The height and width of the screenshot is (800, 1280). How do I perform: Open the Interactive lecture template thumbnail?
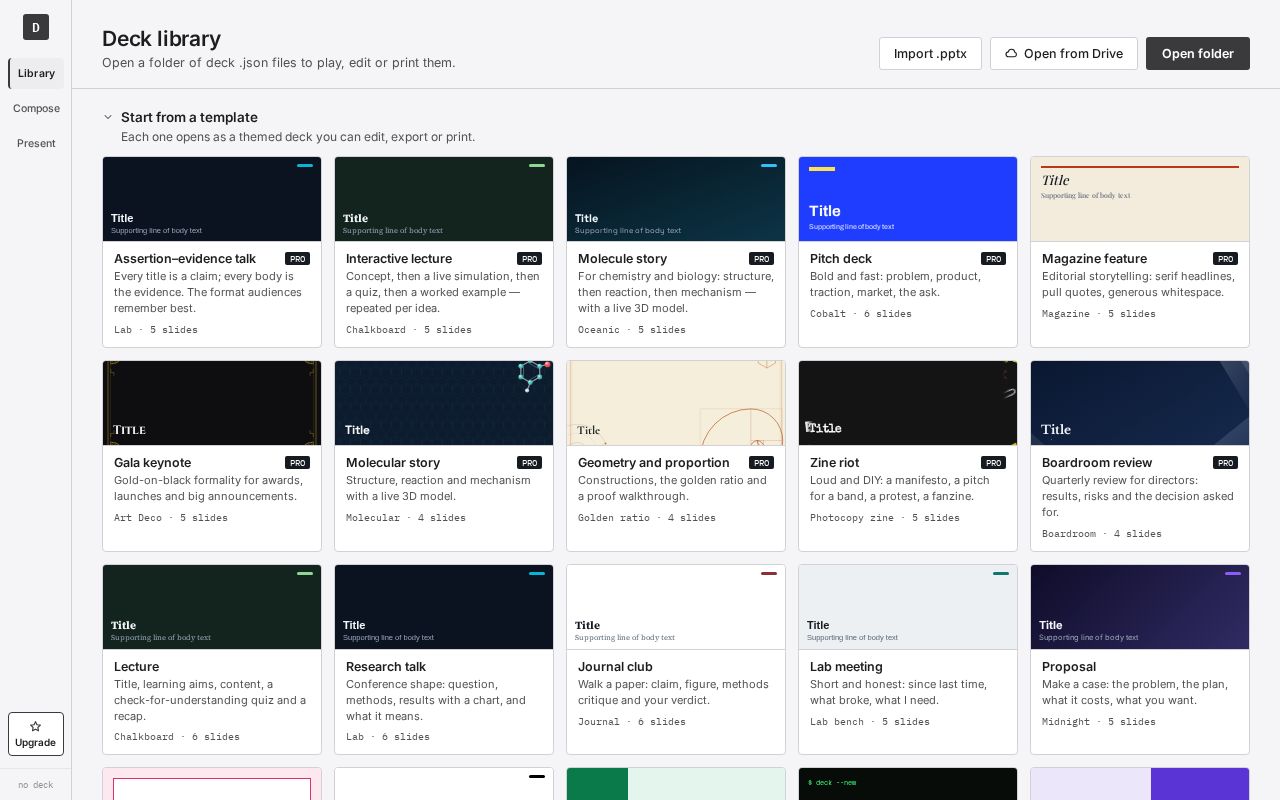[444, 199]
